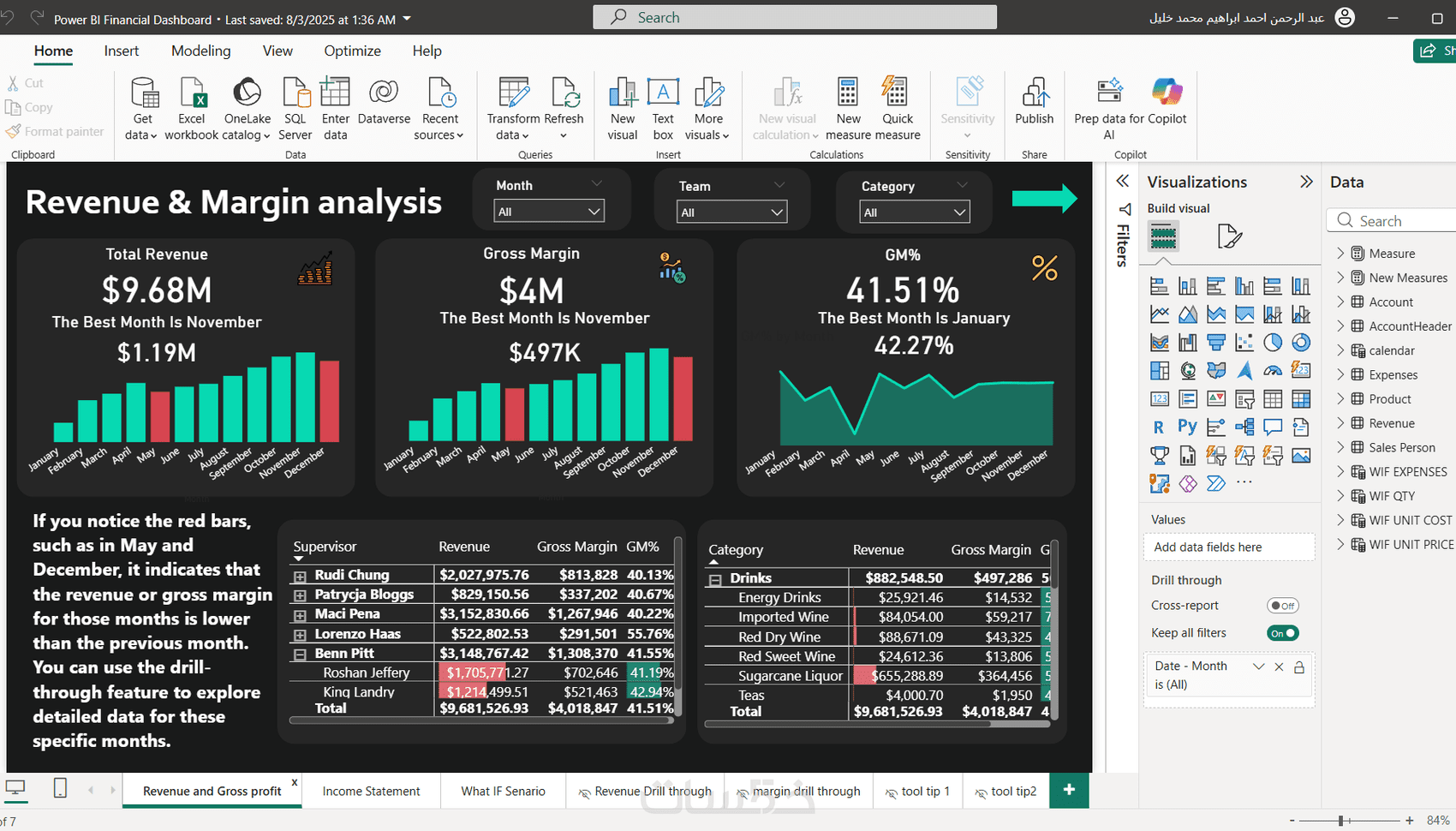
Task: Expand the Revenue table in Data pane
Action: [1340, 423]
